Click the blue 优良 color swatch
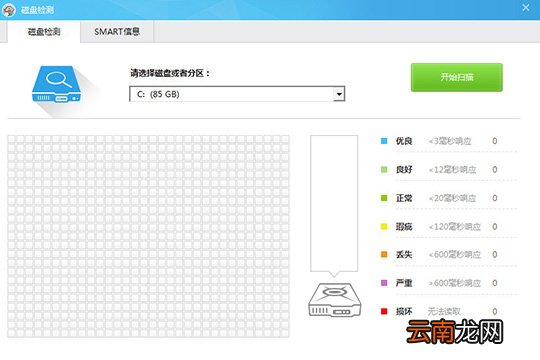This screenshot has height=360, width=540. point(384,141)
